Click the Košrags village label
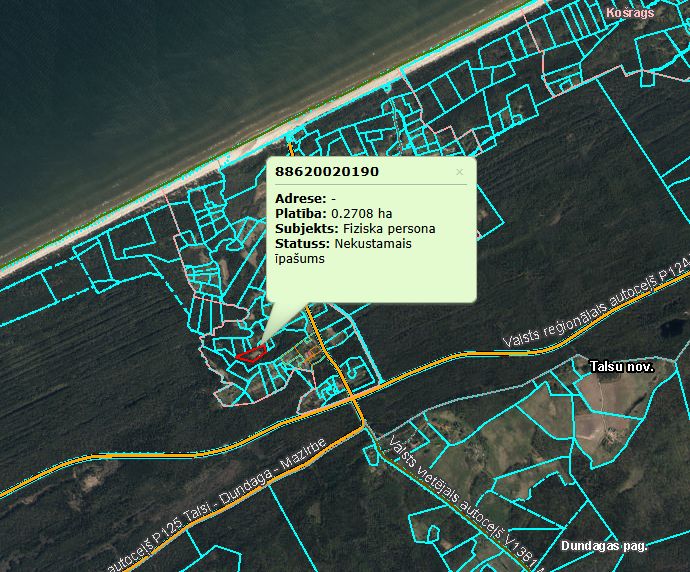690x572 pixels. point(629,12)
